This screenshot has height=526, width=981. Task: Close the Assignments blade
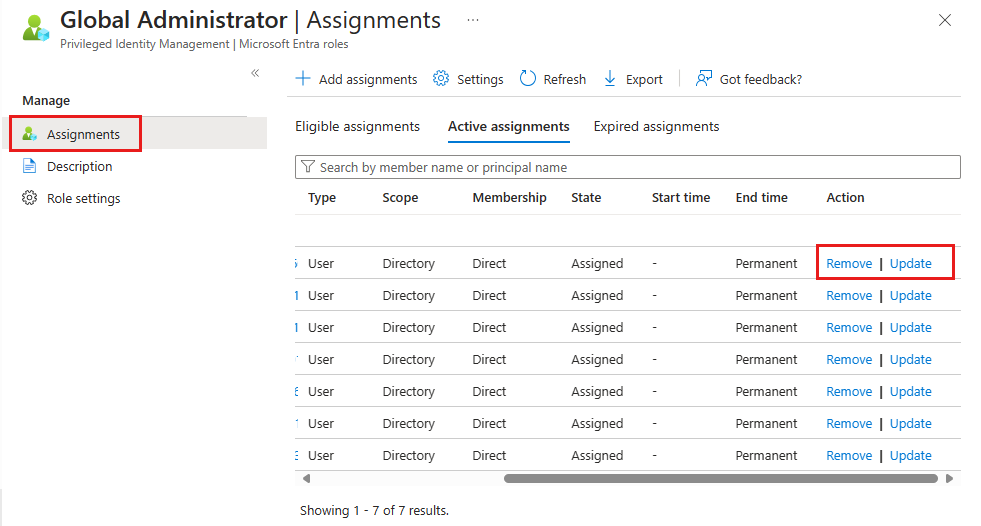945,20
